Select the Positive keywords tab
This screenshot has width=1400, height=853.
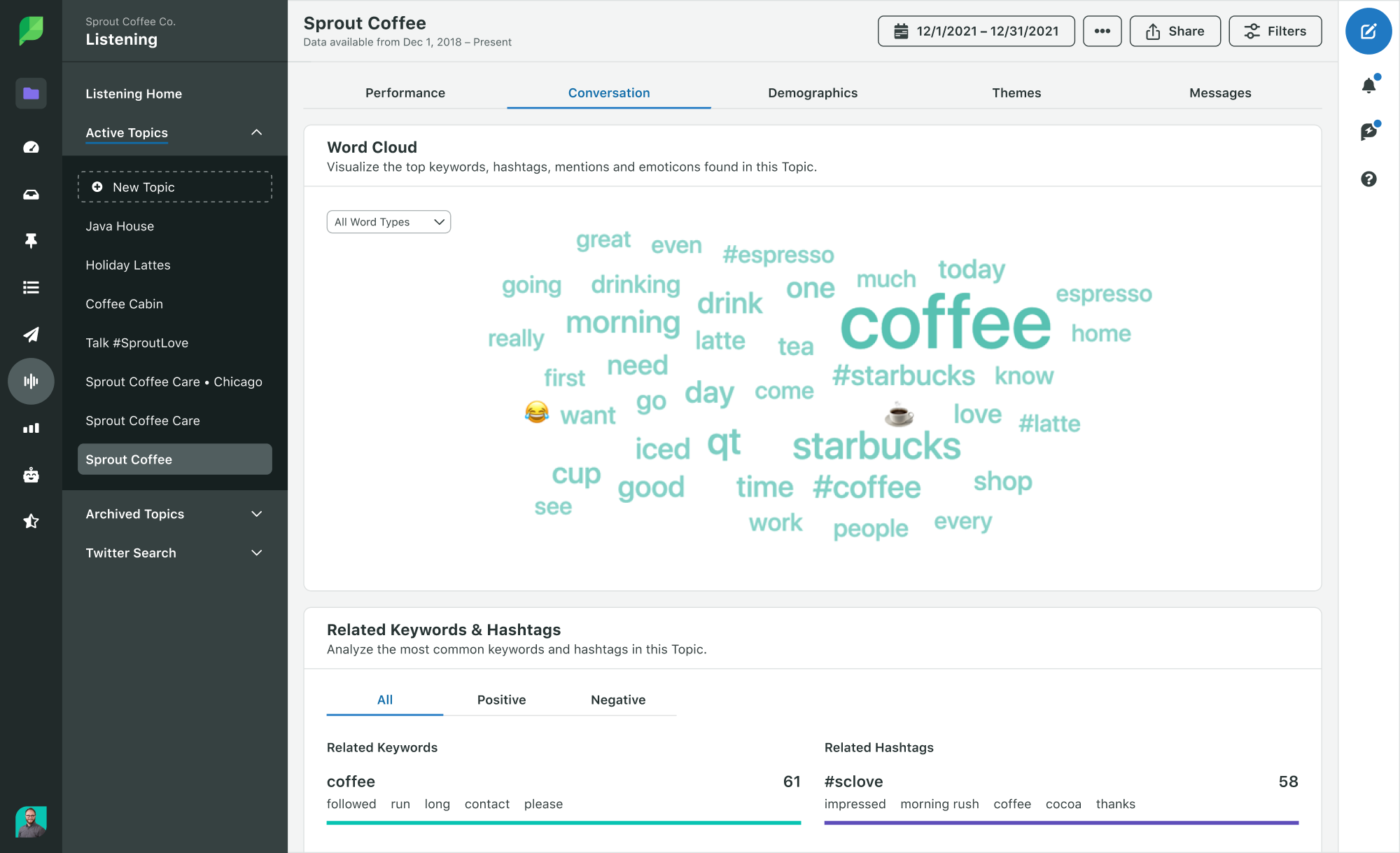[x=501, y=699]
